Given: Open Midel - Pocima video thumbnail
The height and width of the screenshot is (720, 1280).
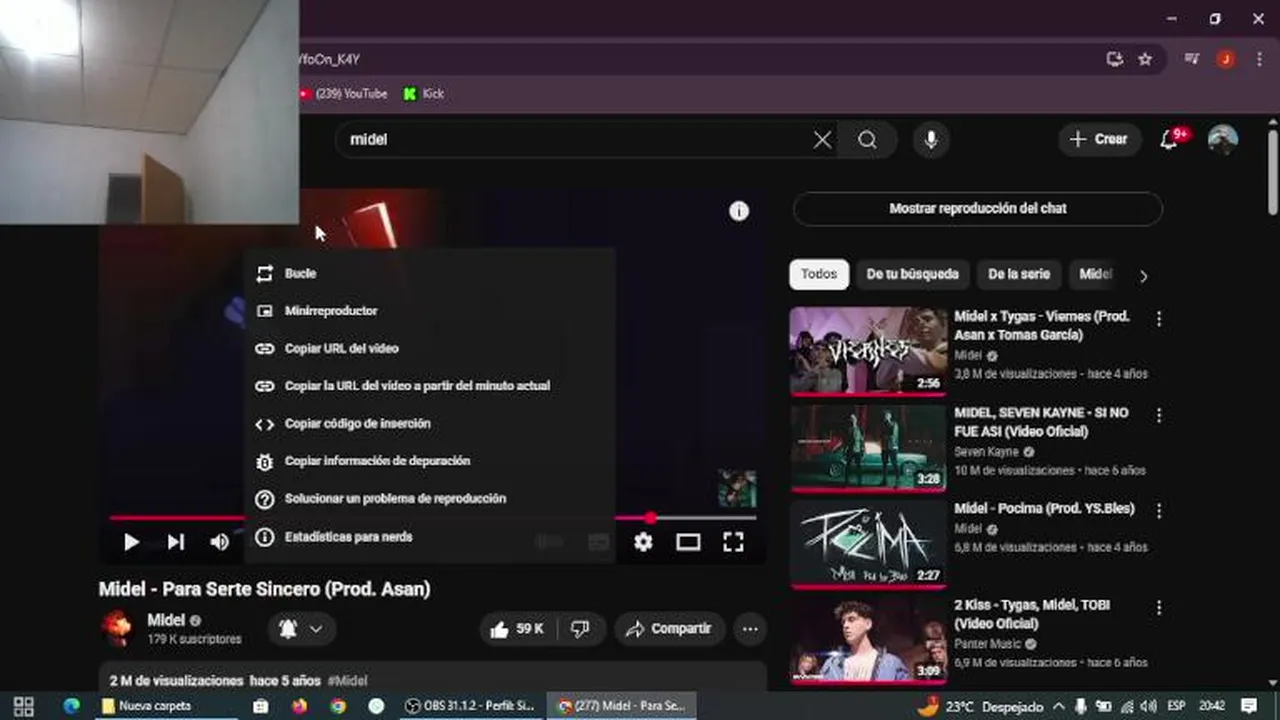Looking at the screenshot, I should (x=868, y=543).
